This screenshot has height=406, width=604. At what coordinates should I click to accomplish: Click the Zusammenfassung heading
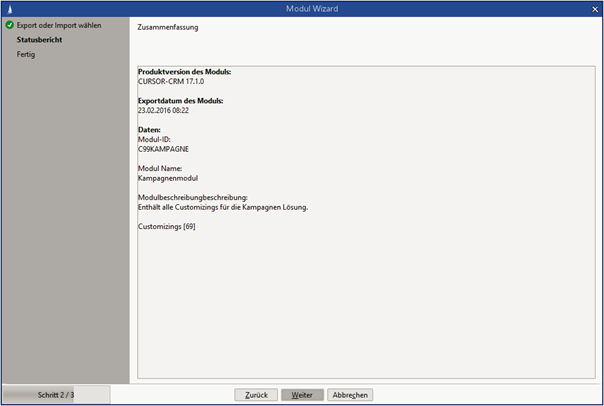tap(167, 27)
